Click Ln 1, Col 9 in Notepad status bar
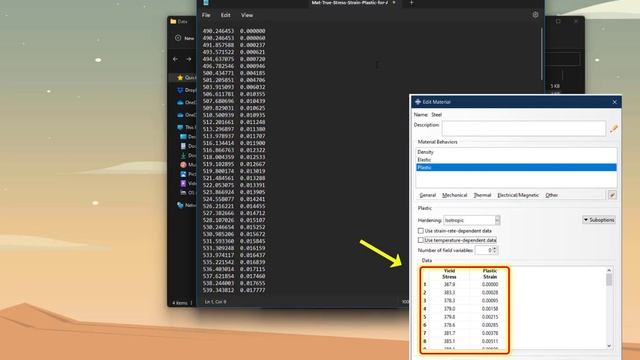The image size is (640, 360). pos(215,302)
